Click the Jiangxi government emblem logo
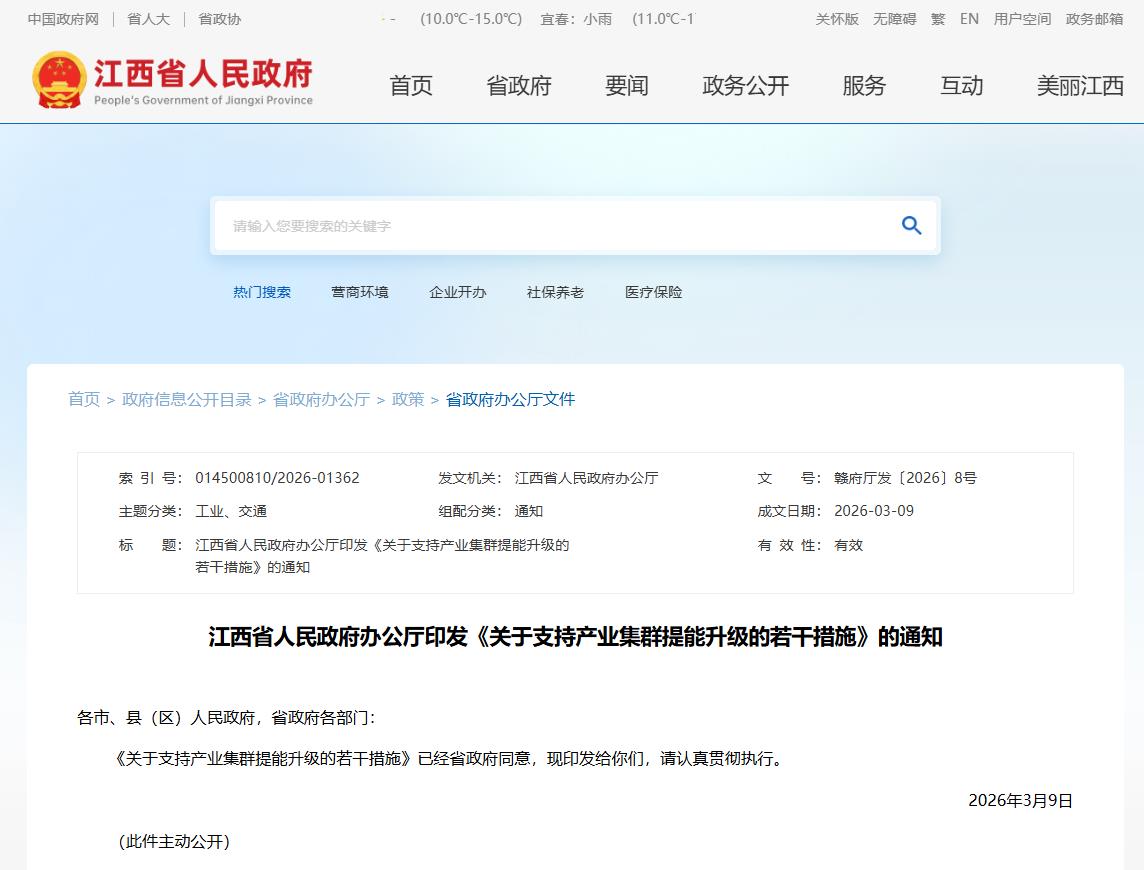This screenshot has height=870, width=1144. point(59,80)
